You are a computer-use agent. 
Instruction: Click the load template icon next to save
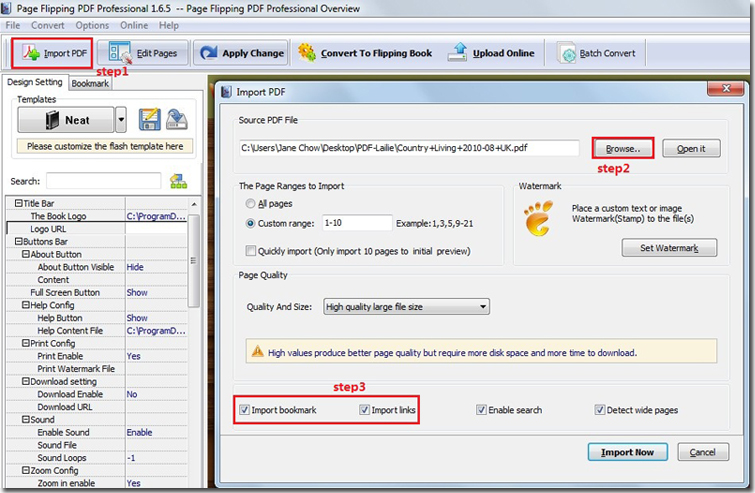tap(177, 119)
